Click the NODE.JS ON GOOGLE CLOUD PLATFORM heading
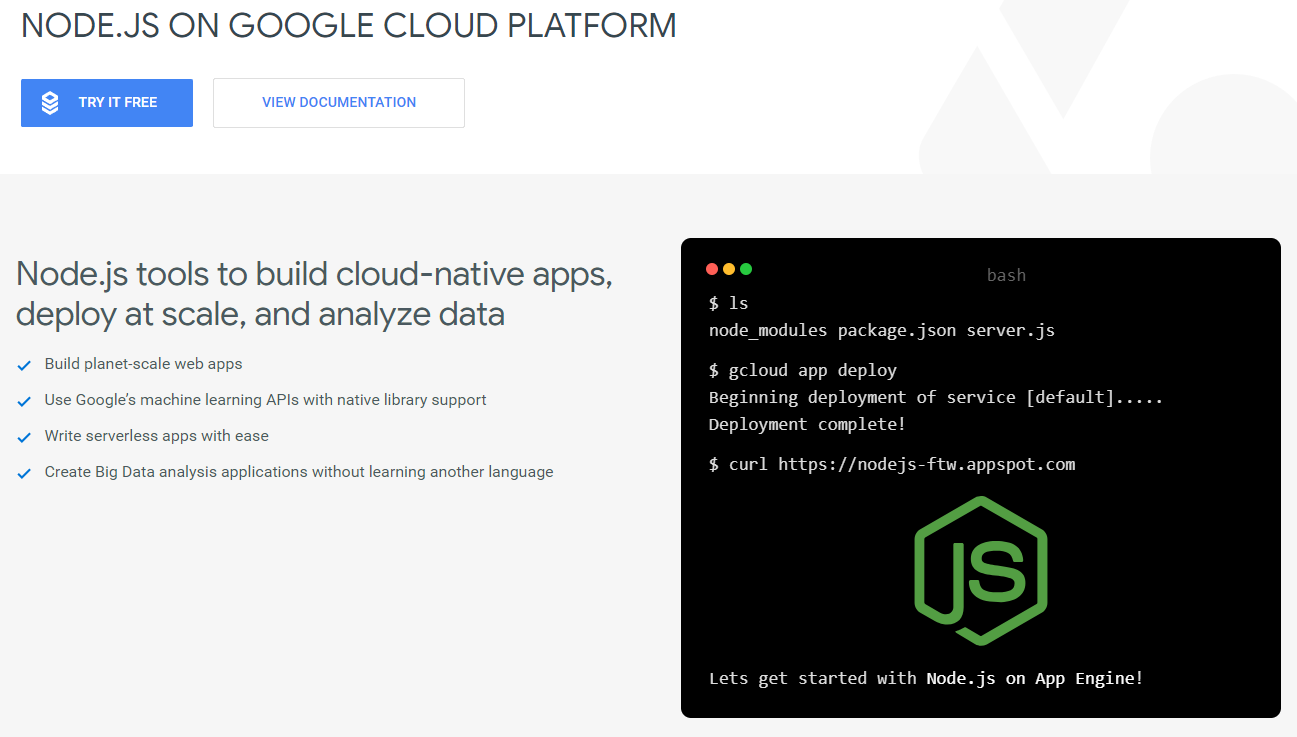Image resolution: width=1297 pixels, height=737 pixels. point(349,26)
